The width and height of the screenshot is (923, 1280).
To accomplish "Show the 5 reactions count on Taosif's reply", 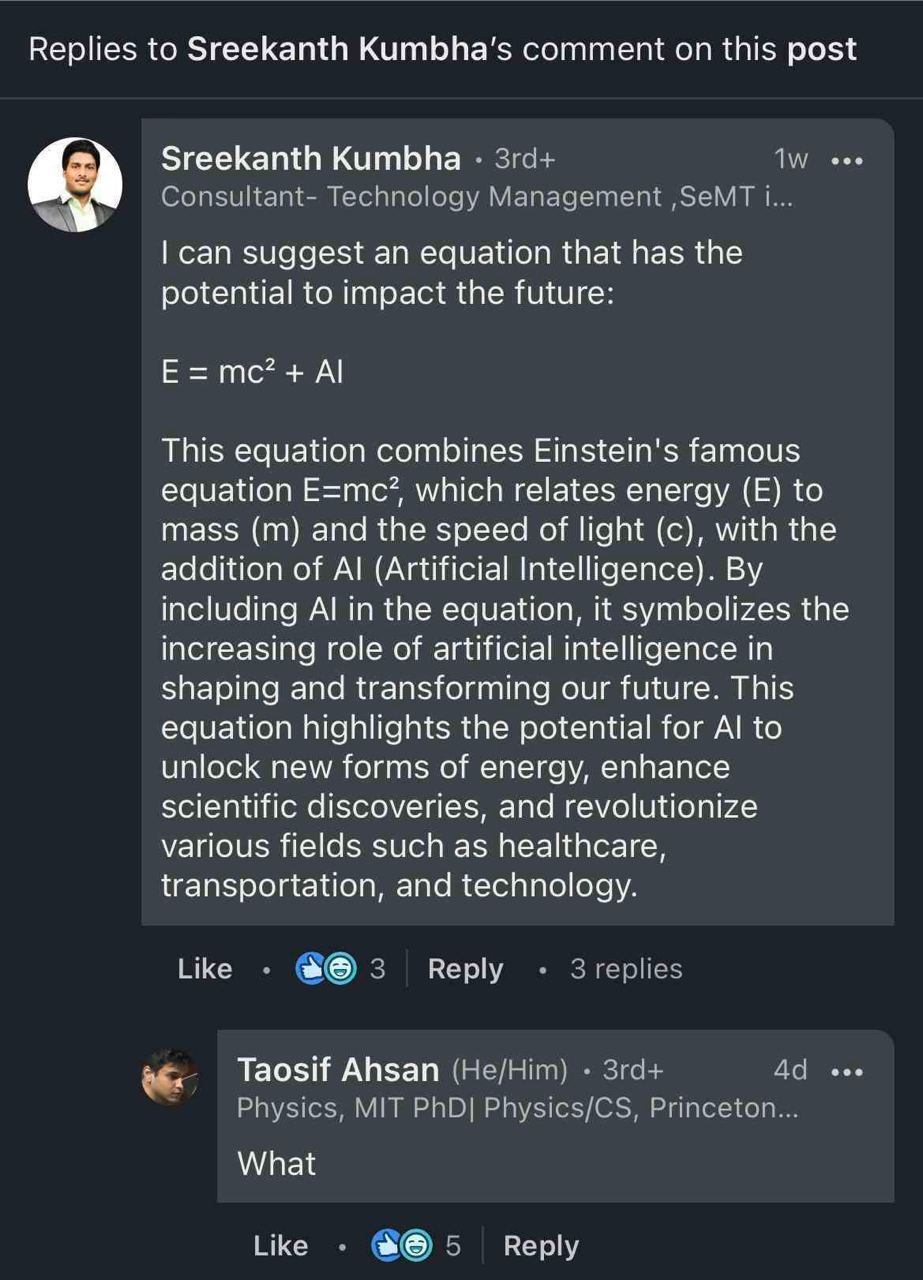I will click(x=453, y=1246).
